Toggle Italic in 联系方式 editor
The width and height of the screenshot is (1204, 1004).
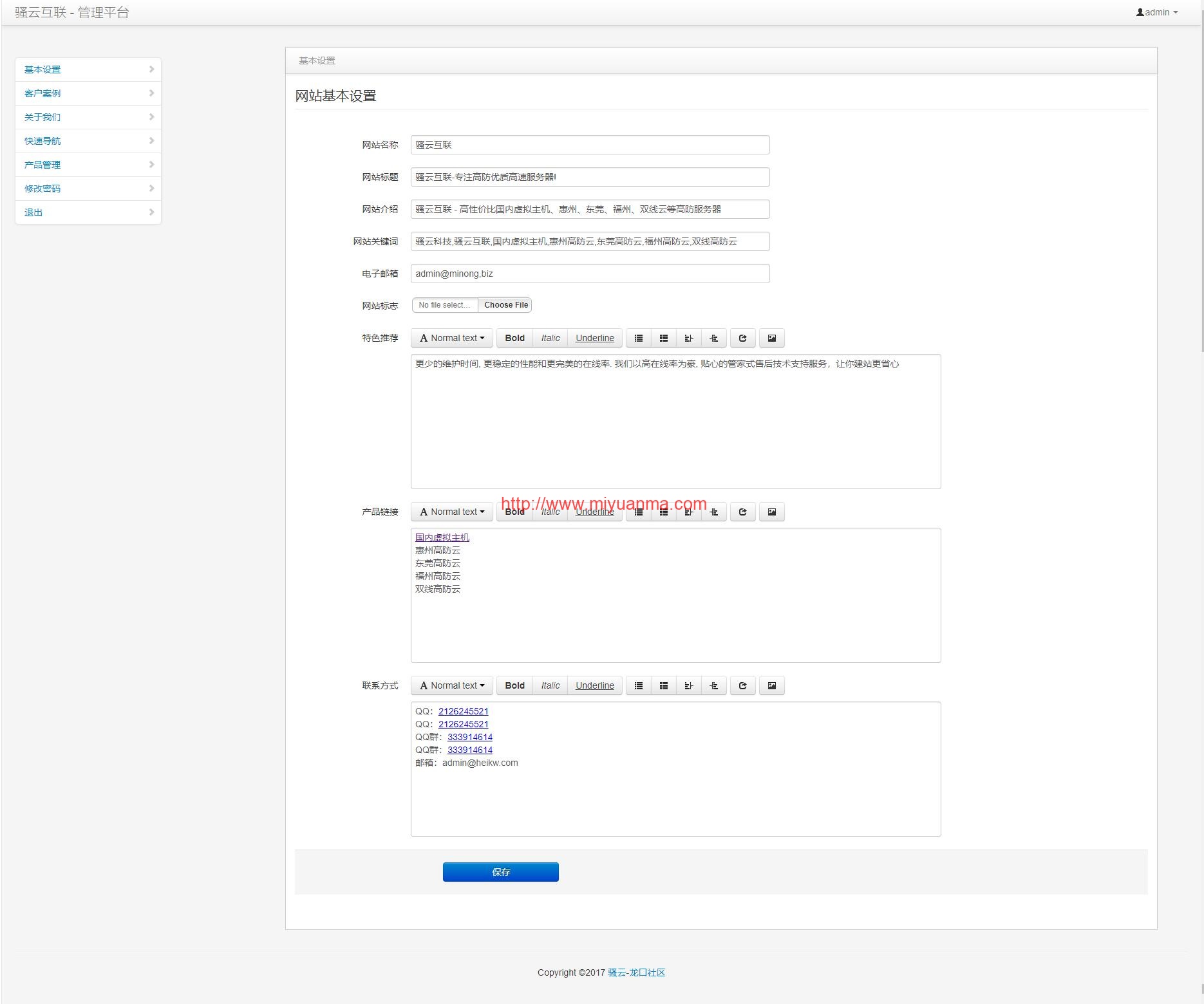click(550, 685)
